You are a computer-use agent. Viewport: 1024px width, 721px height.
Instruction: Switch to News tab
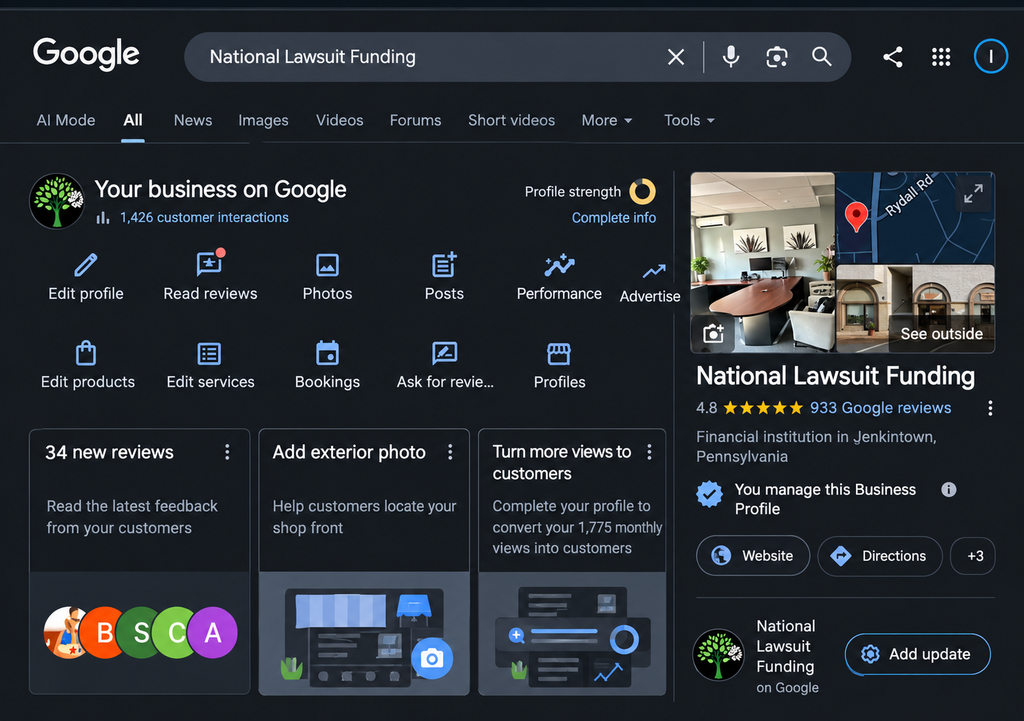[x=193, y=120]
